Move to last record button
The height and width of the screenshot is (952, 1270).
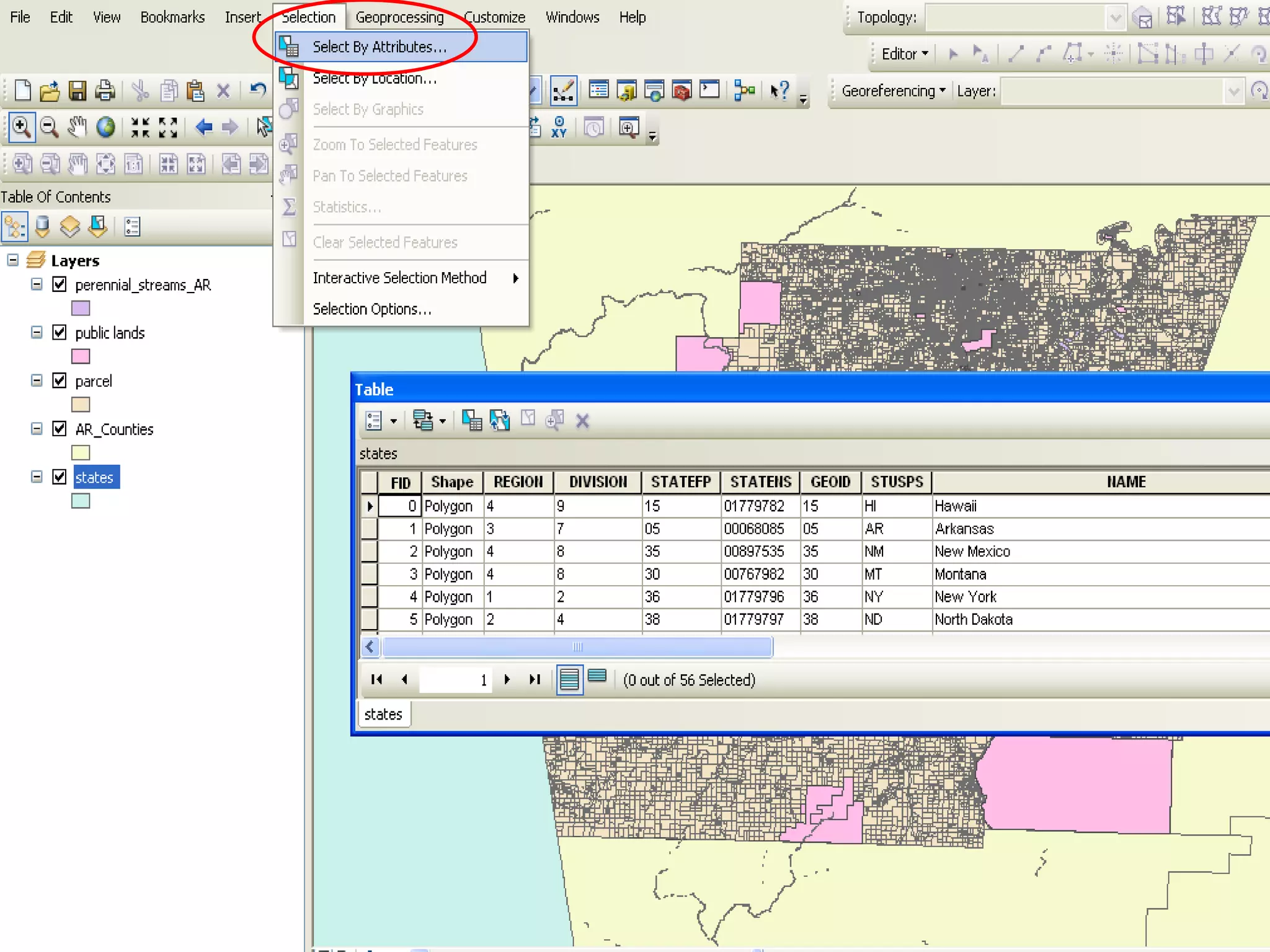tap(535, 679)
